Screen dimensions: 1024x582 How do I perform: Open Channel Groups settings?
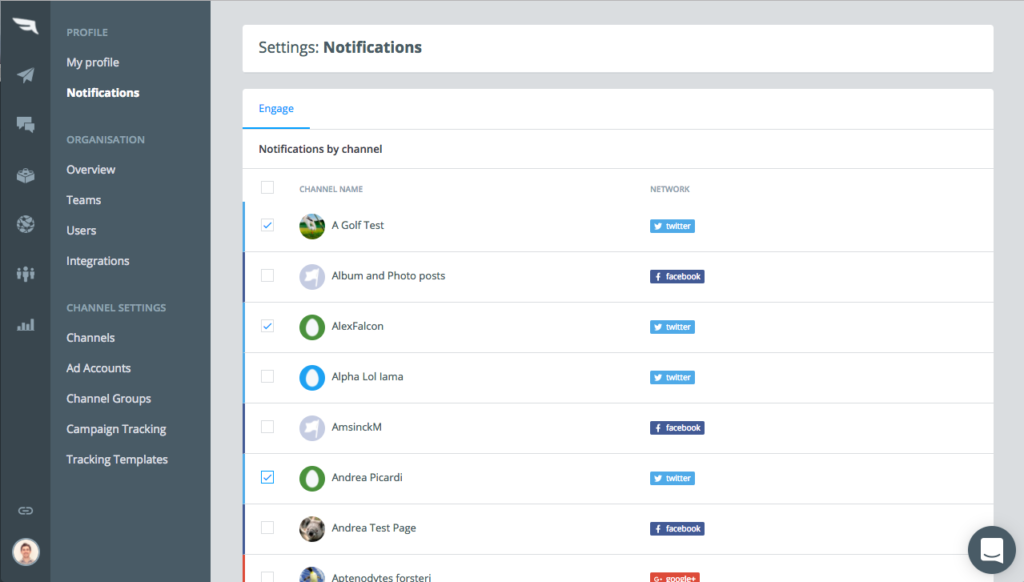(x=108, y=398)
